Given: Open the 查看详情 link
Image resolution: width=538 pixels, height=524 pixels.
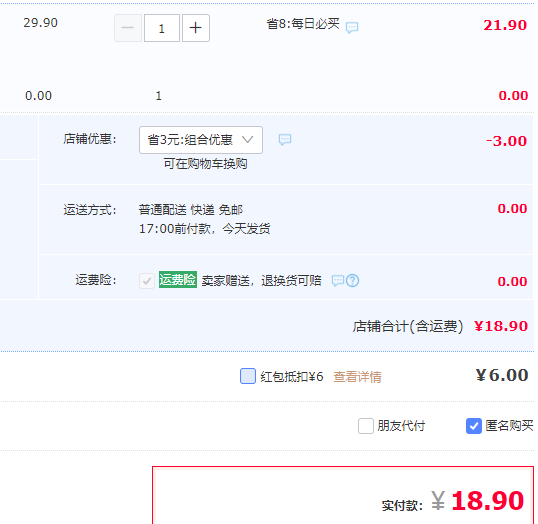Looking at the screenshot, I should pyautogui.click(x=357, y=377).
